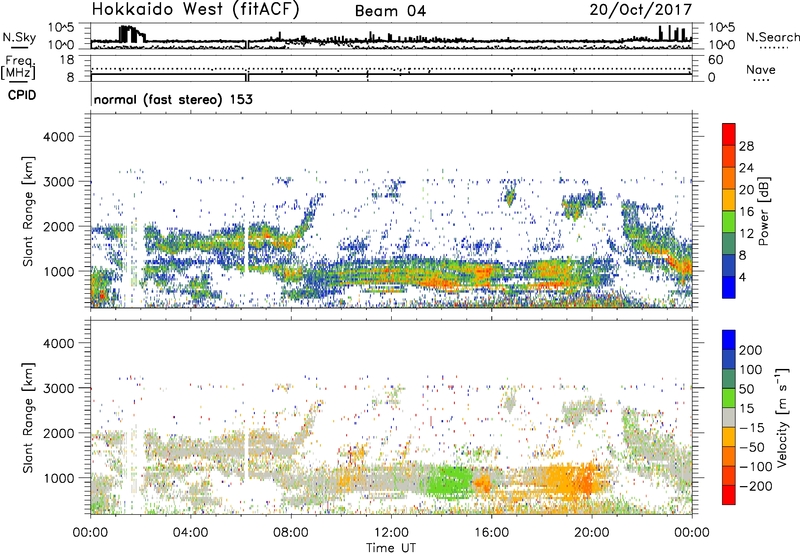Click '3000' tick on the power panel
This screenshot has width=800, height=554.
pos(58,182)
